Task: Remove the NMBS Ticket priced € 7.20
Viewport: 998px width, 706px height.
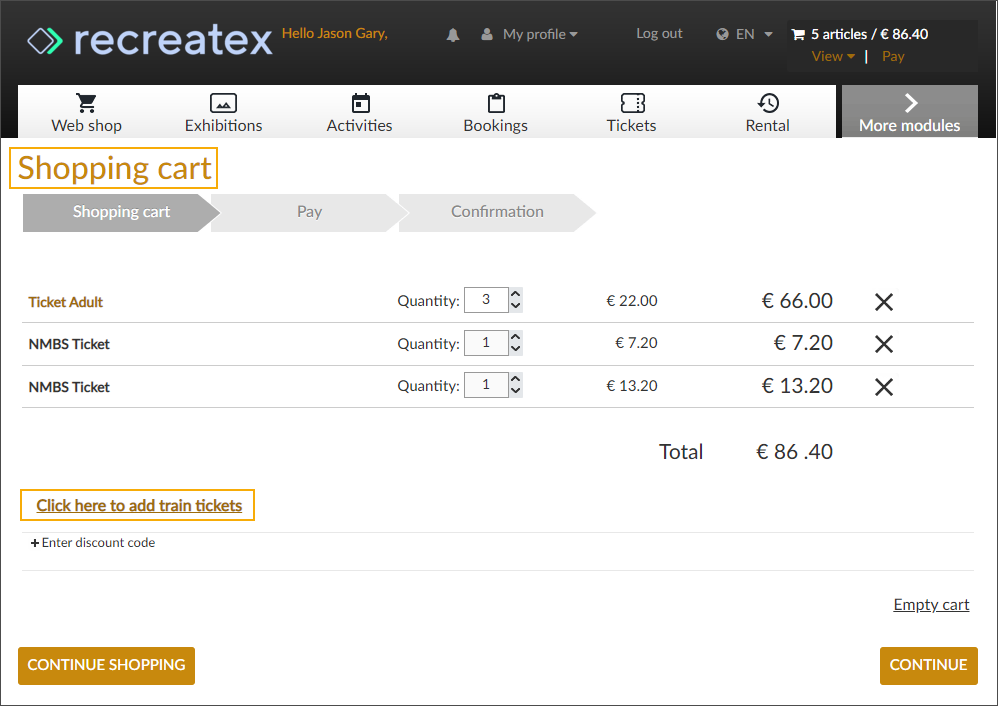Action: pyautogui.click(x=883, y=344)
